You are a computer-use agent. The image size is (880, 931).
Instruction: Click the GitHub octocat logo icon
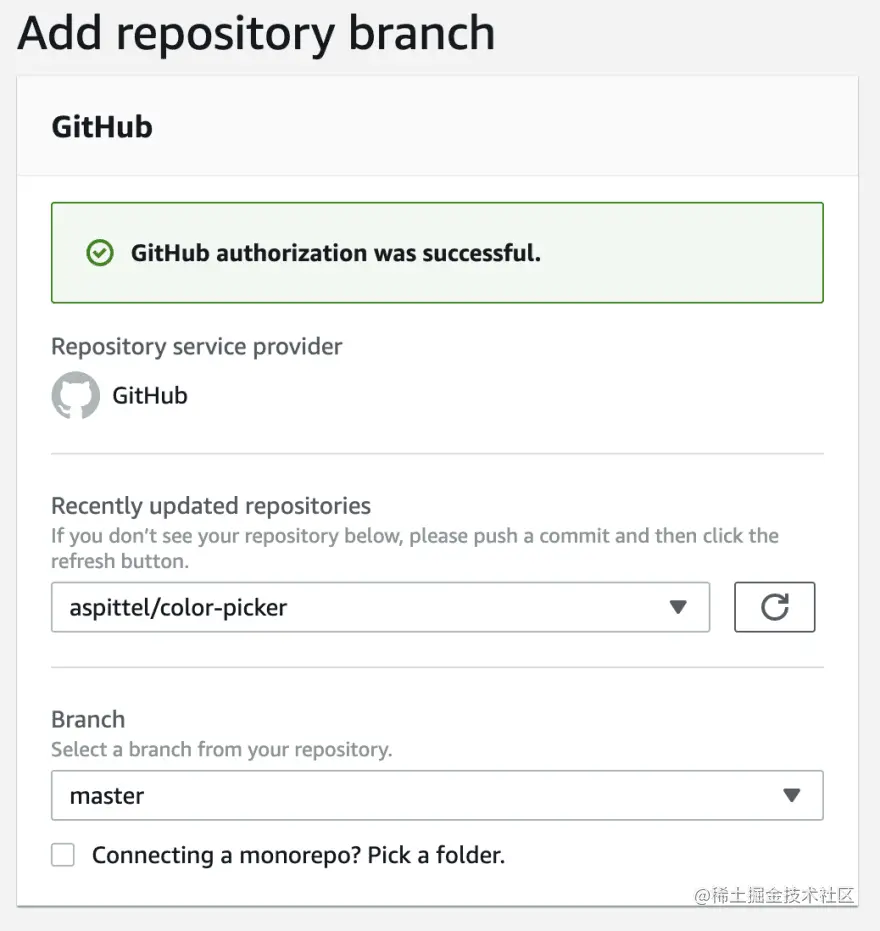(75, 395)
